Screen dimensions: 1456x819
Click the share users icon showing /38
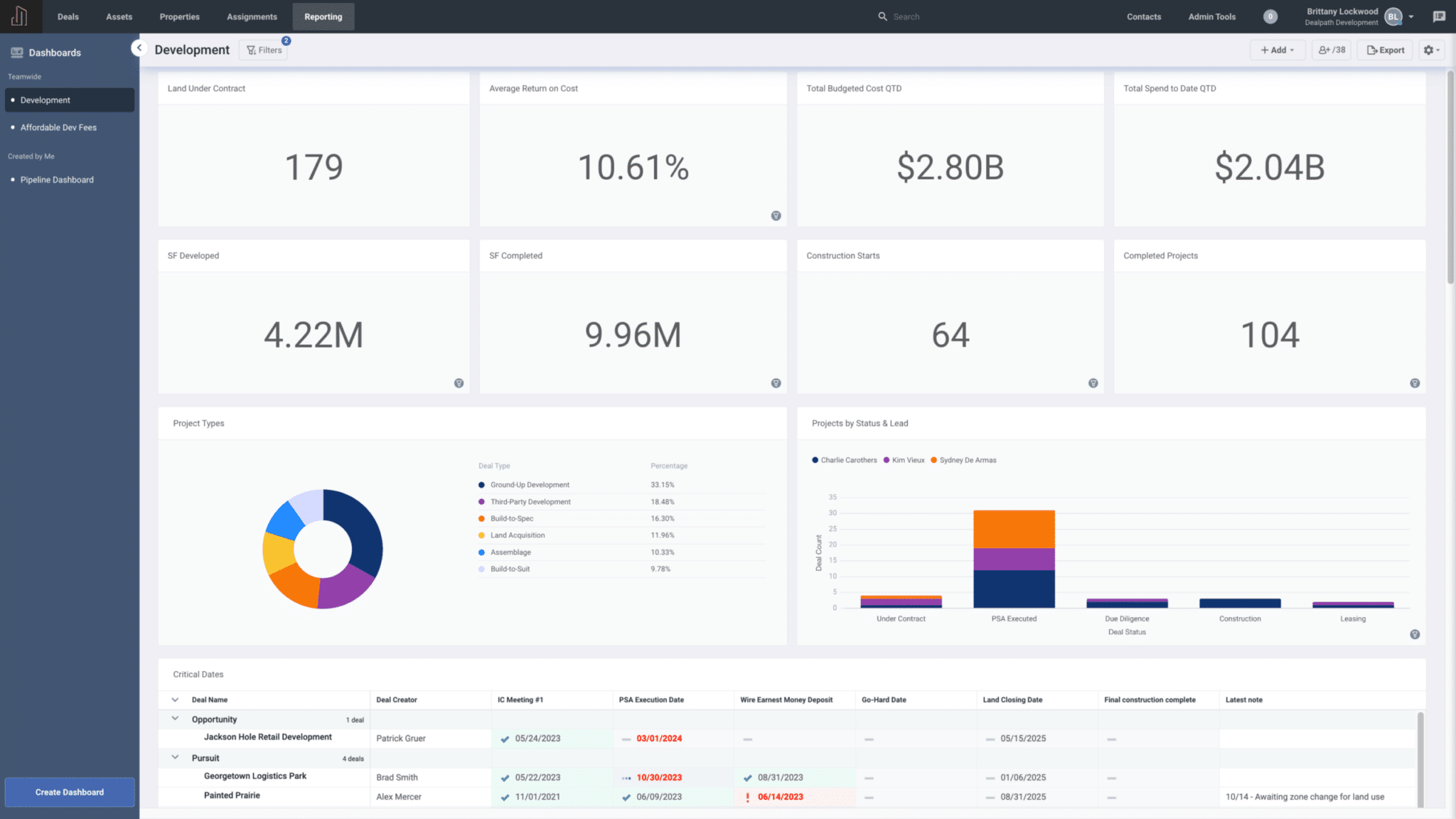coord(1331,50)
